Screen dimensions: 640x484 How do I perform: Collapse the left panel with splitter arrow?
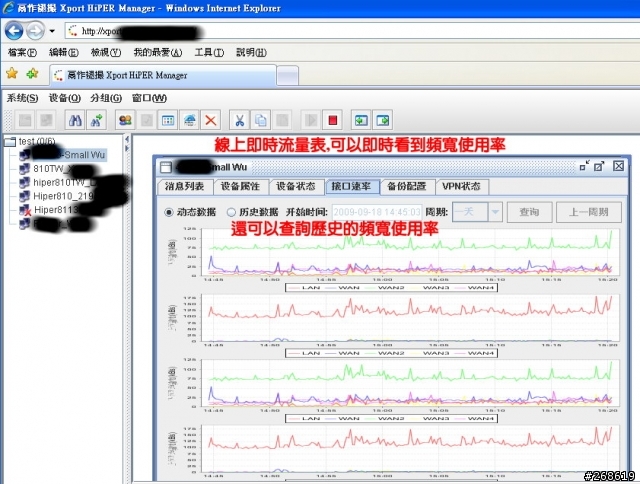point(127,140)
